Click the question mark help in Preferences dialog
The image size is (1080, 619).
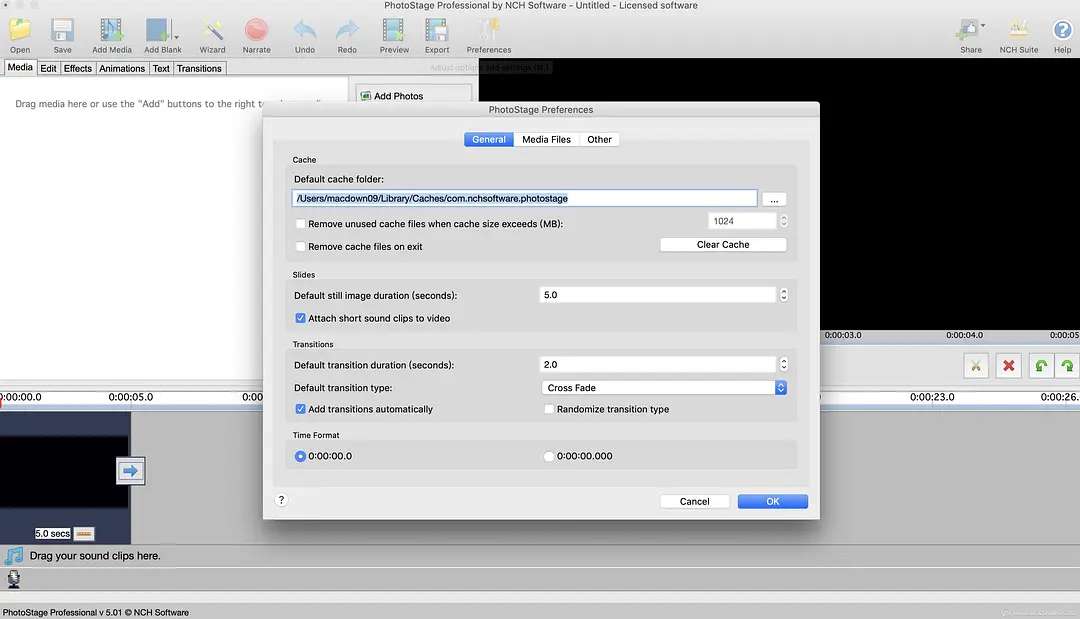click(x=281, y=500)
